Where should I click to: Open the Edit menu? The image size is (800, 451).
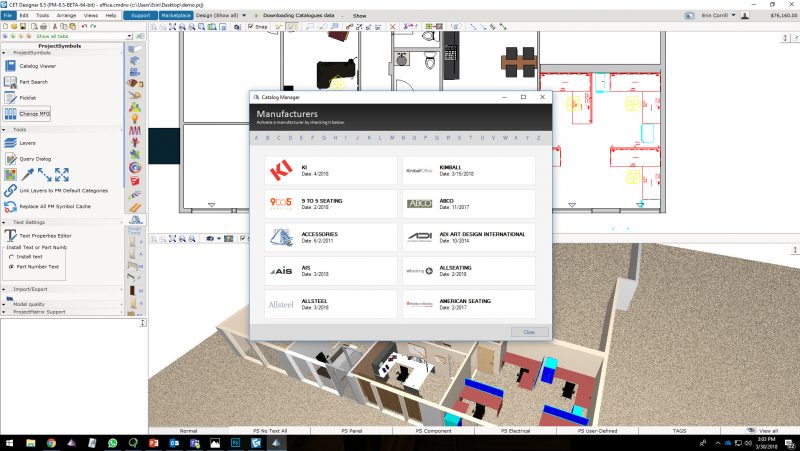tap(24, 15)
